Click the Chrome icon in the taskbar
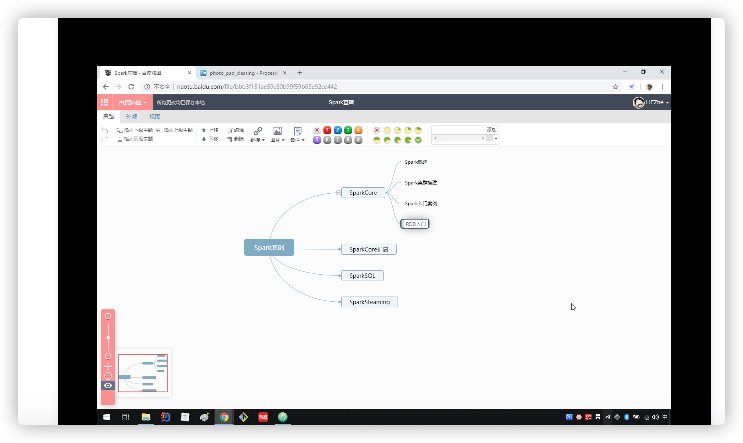 224,417
